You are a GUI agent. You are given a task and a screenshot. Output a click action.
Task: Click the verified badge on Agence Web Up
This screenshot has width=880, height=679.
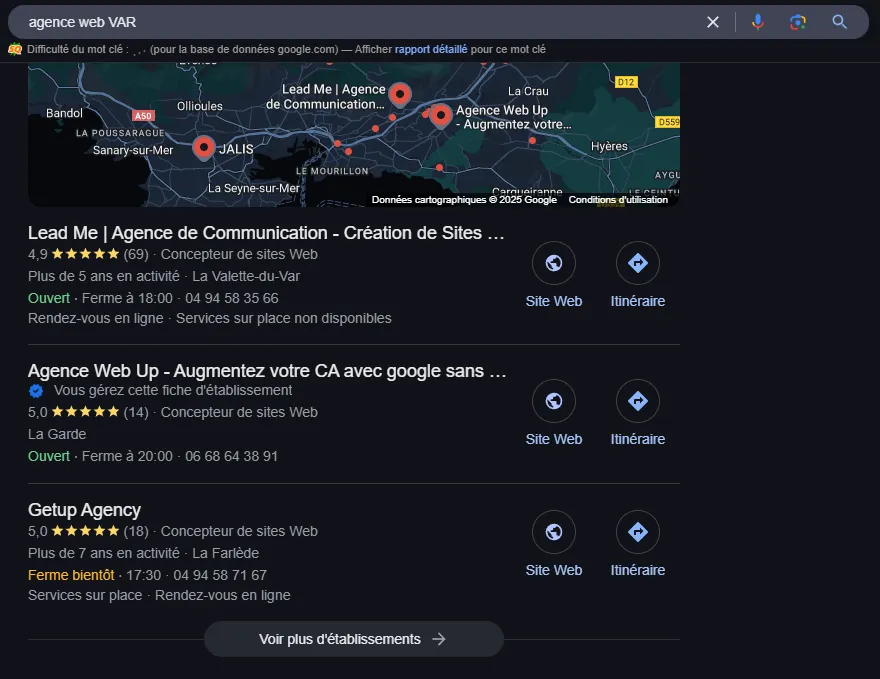click(36, 391)
